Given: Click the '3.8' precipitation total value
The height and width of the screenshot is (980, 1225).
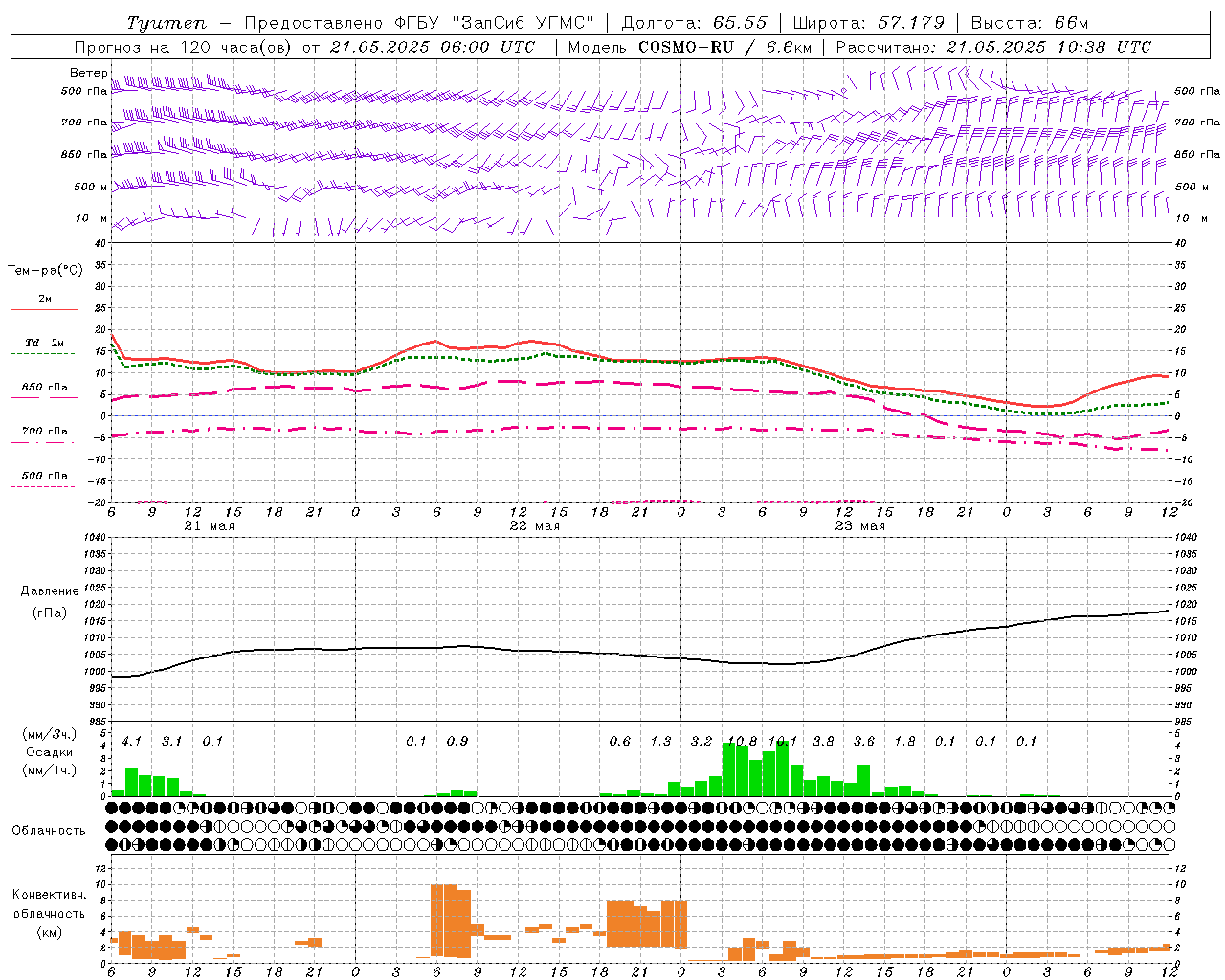Looking at the screenshot, I should [823, 741].
